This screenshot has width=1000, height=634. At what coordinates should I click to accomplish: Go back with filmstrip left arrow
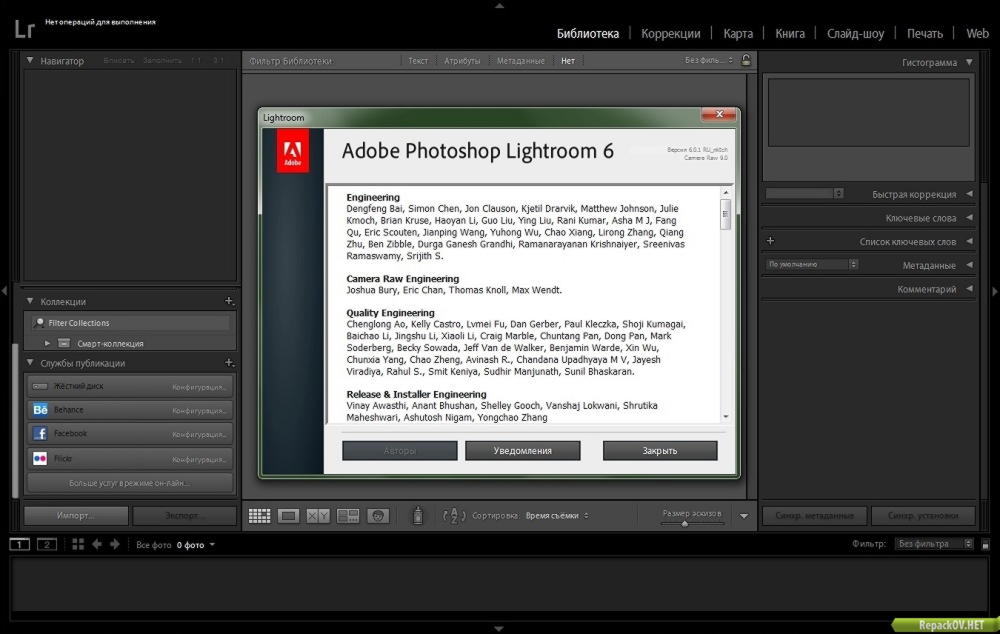97,544
